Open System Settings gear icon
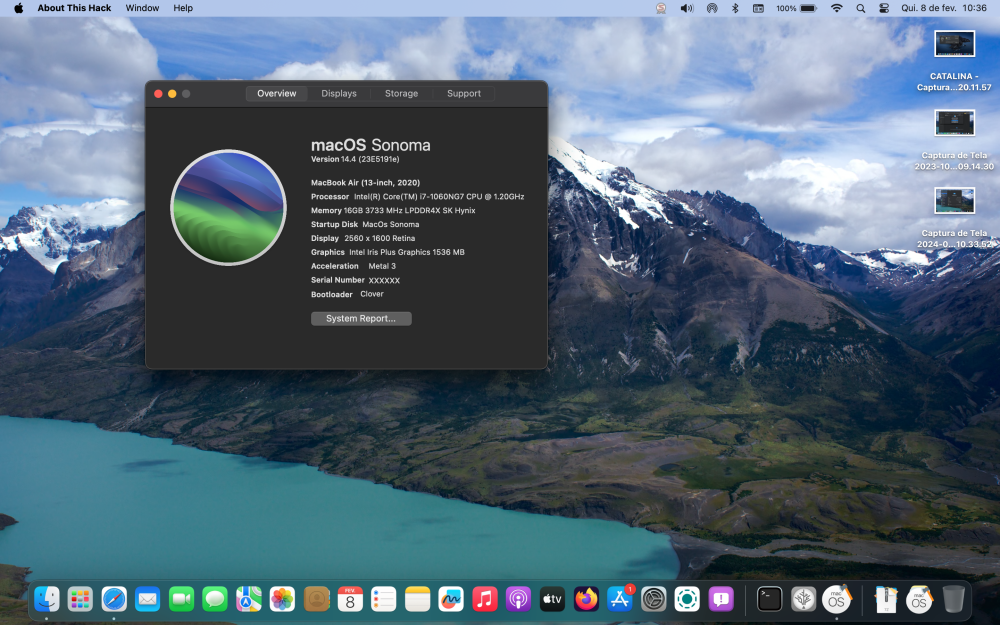Screen dimensions: 1000x625 (x=654, y=599)
